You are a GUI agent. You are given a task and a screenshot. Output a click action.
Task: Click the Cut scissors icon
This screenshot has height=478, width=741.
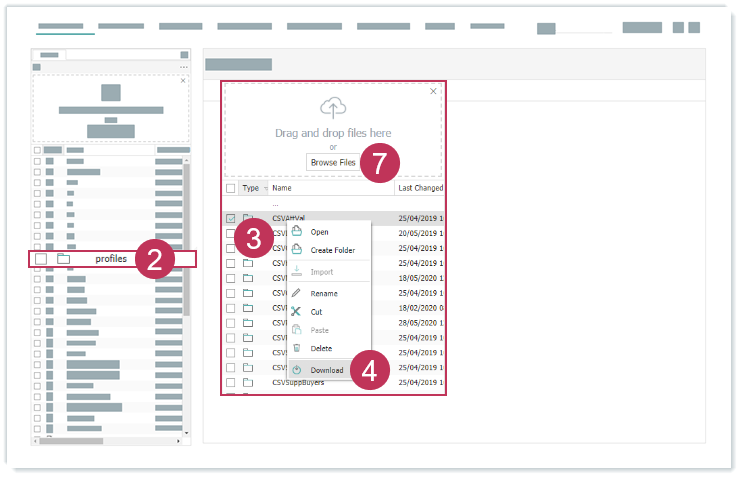(296, 312)
